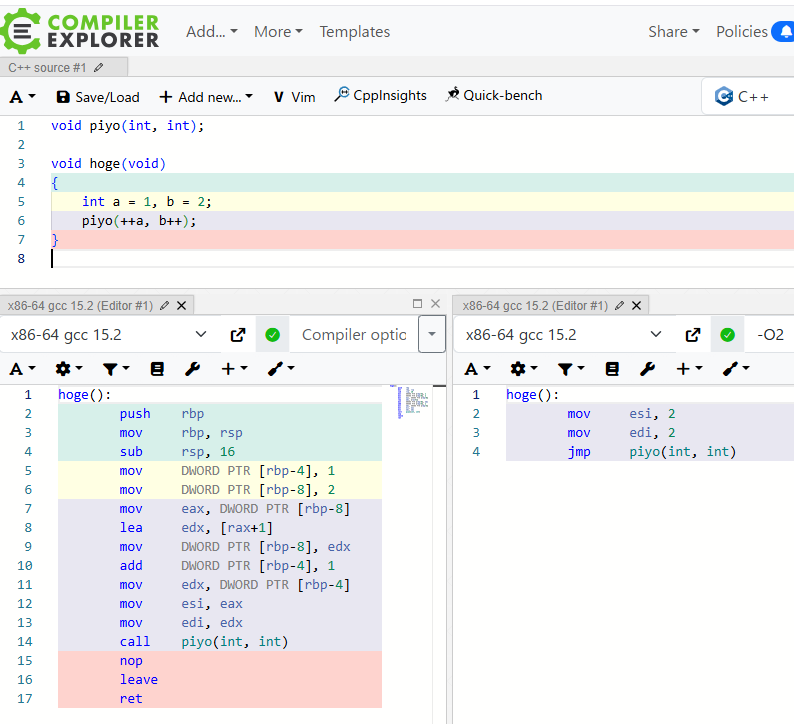This screenshot has width=794, height=724.
Task: Open right compiler picker dropdown
Action: coord(564,335)
